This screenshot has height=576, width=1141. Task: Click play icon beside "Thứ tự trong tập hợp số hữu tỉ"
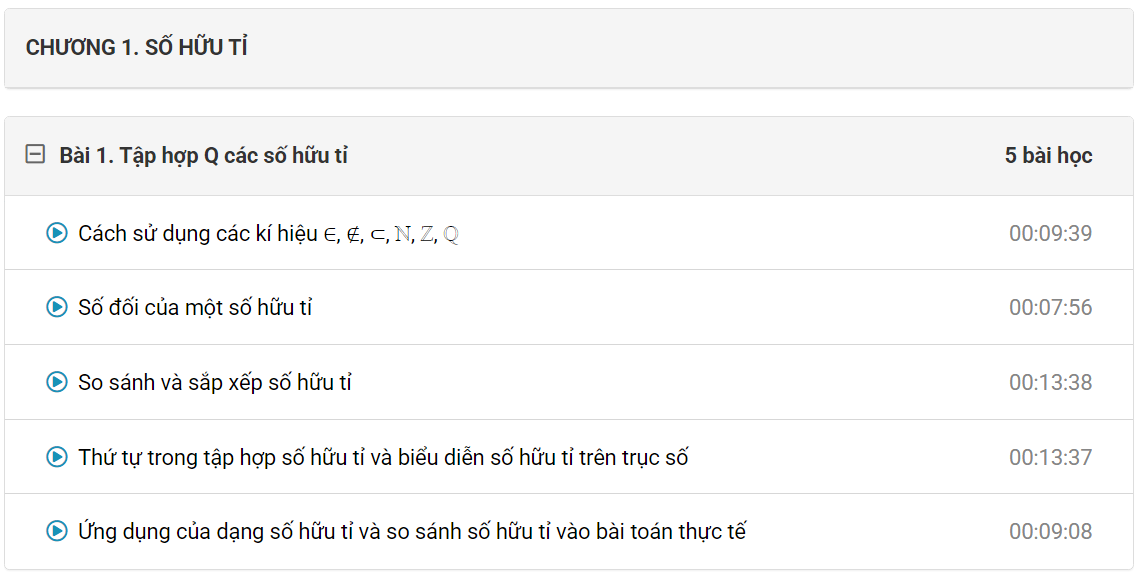[x=57, y=457]
